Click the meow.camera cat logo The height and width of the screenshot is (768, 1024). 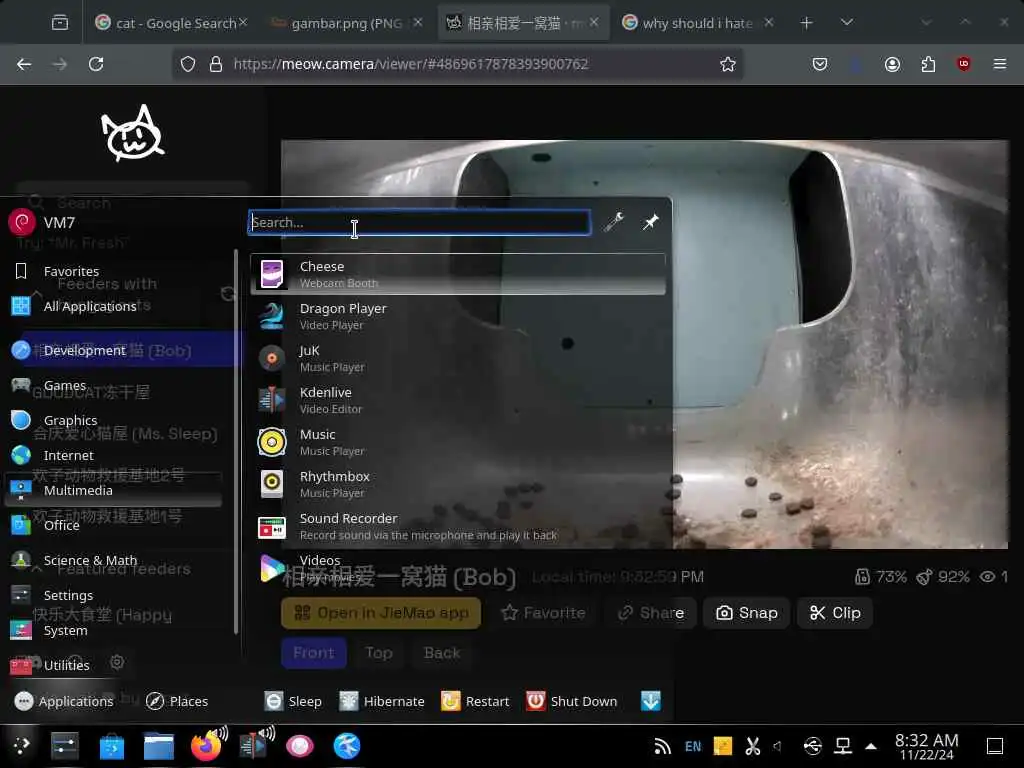point(133,133)
